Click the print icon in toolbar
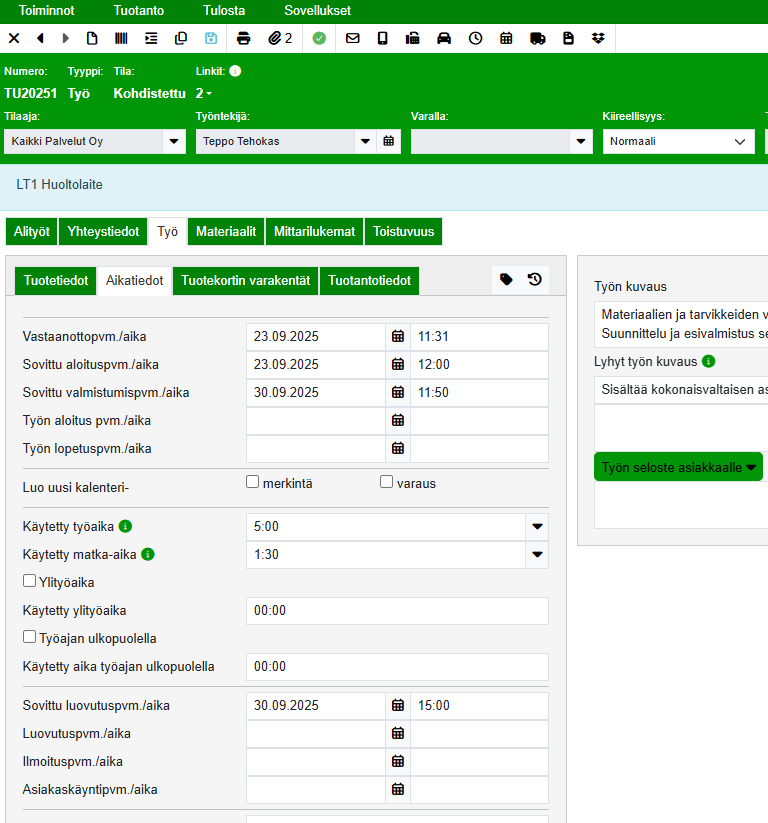The image size is (768, 823). click(x=243, y=38)
